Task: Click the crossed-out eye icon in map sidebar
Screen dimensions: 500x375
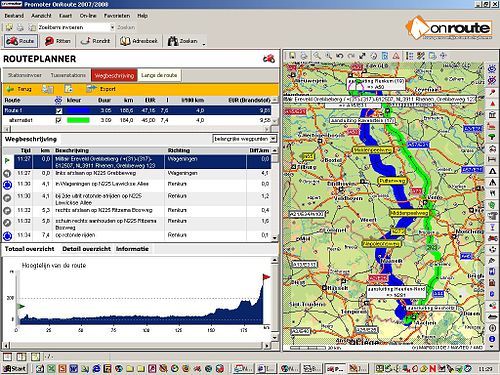Action: tap(492, 80)
